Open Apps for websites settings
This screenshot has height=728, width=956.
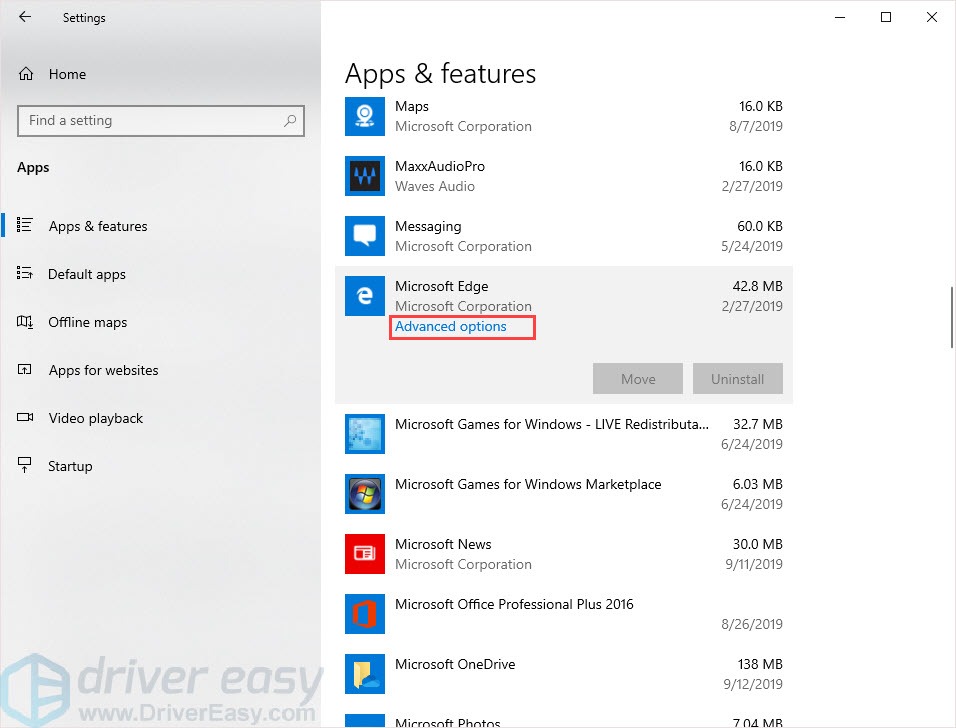click(103, 370)
